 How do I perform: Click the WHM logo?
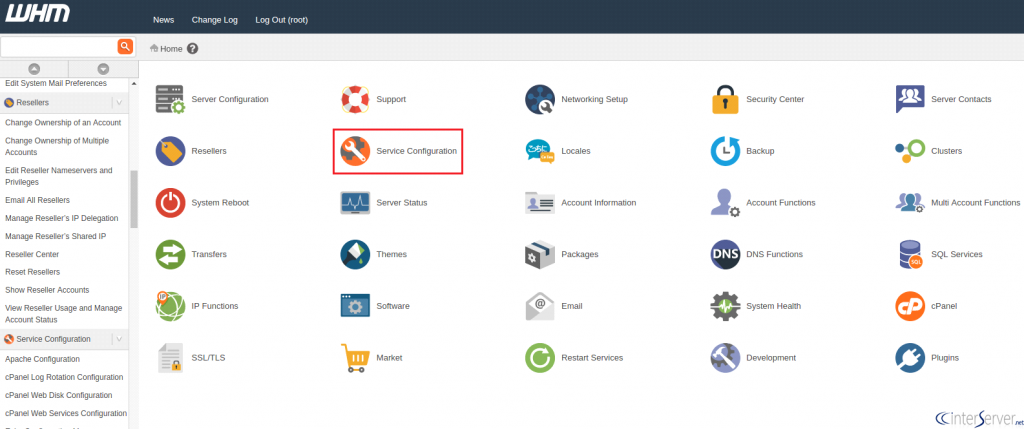click(x=37, y=14)
